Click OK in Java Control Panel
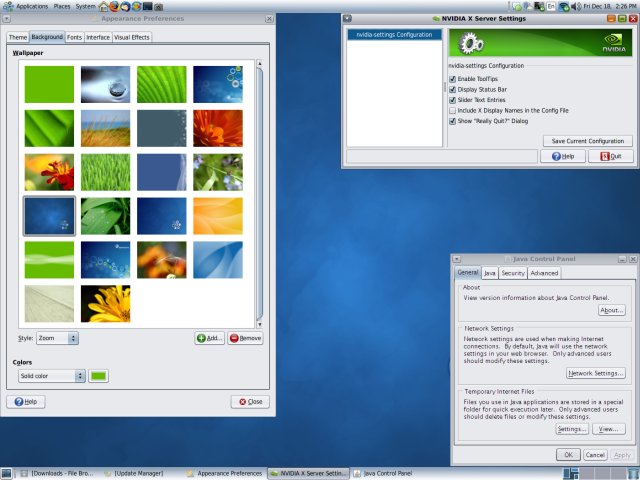The height and width of the screenshot is (480, 640). [x=568, y=455]
